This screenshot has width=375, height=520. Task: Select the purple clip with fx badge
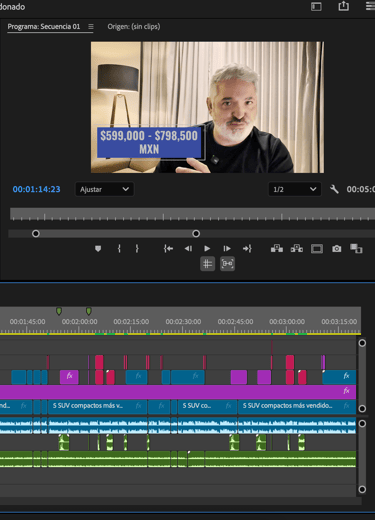click(69, 377)
